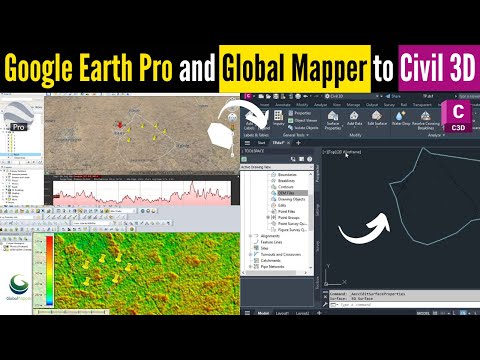
Task: Open Surface Properties in the ribbon
Action: (333, 120)
